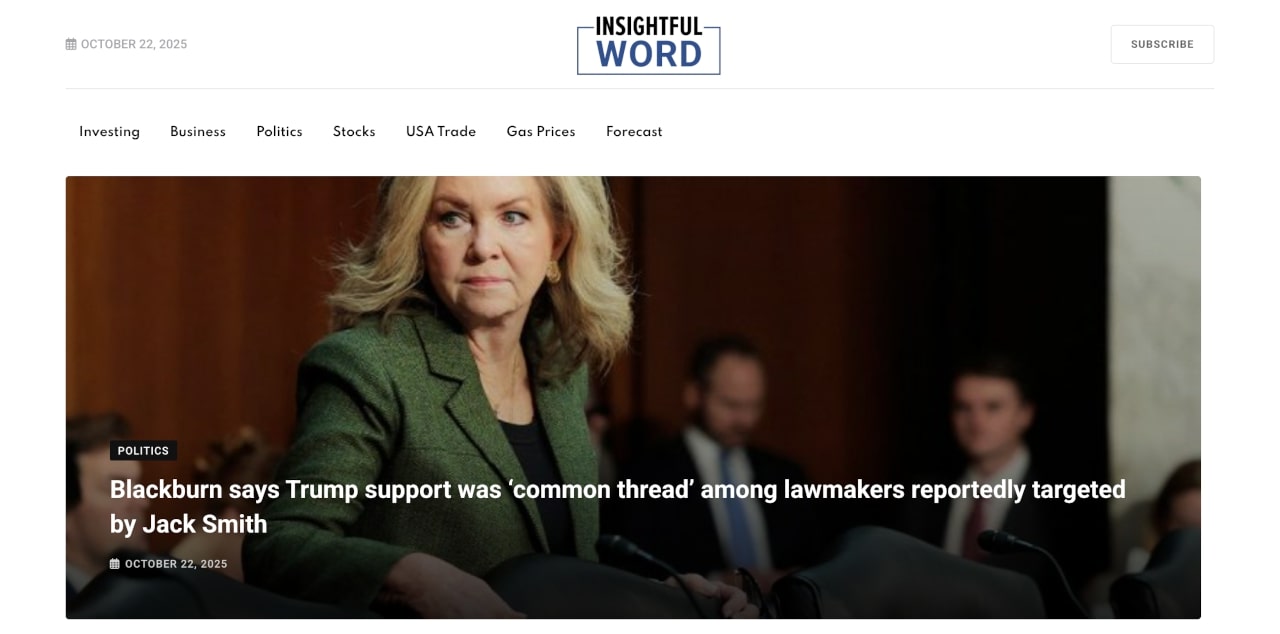This screenshot has height=634, width=1280.
Task: Select Politics in the navigation bar
Action: [279, 131]
